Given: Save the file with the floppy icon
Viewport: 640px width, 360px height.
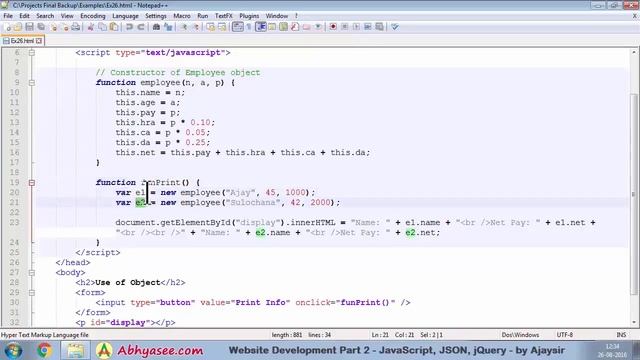Looking at the screenshot, I should click(x=29, y=27).
